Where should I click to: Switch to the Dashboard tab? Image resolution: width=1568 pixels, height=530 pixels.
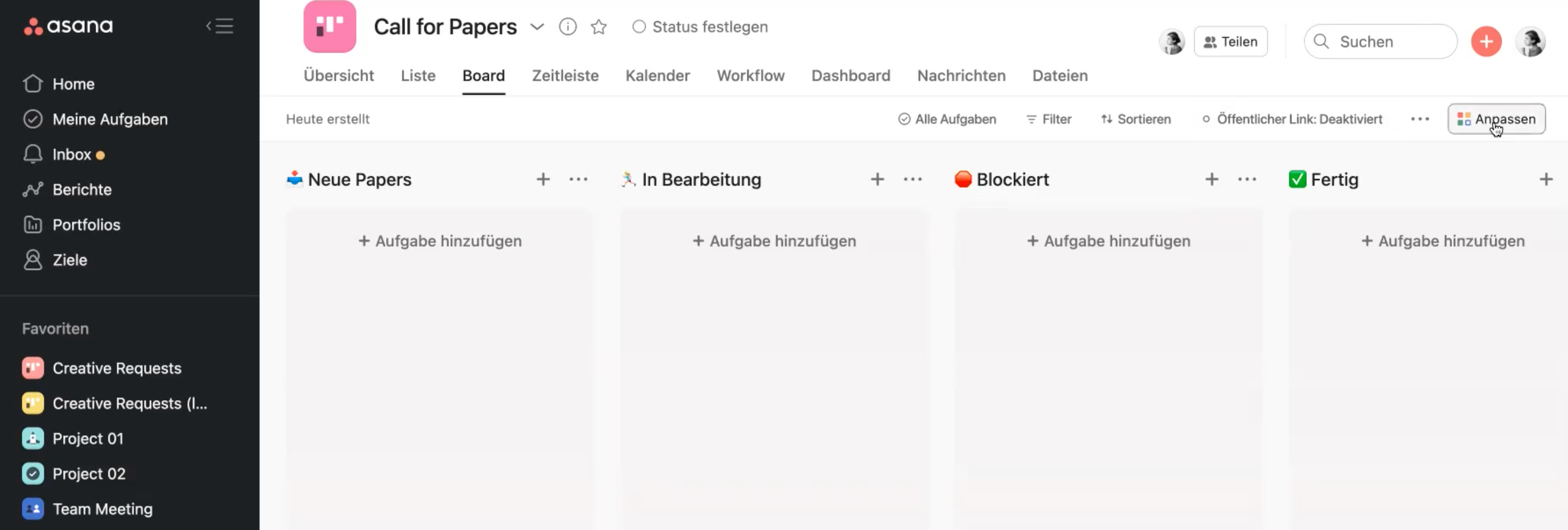pyautogui.click(x=850, y=76)
